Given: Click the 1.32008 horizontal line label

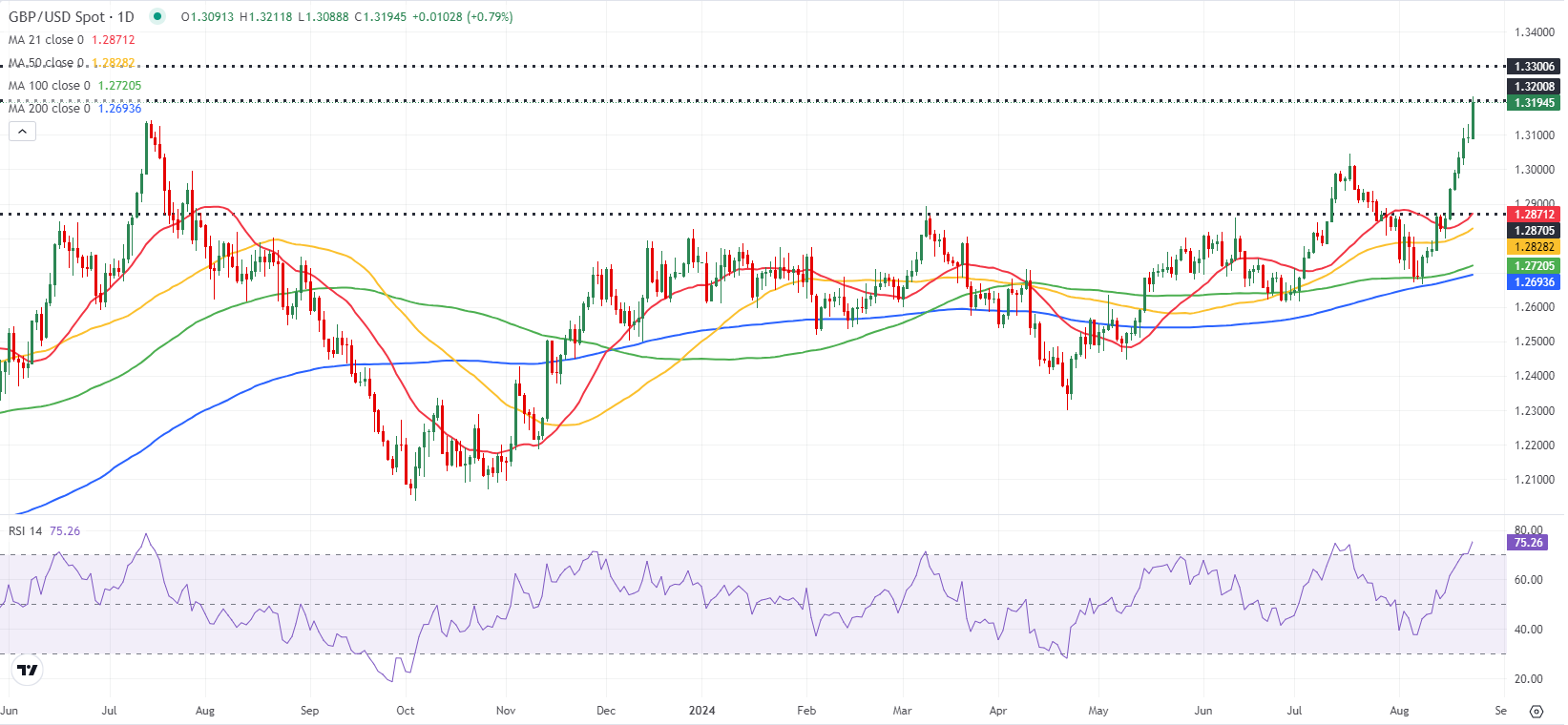Looking at the screenshot, I should point(1535,87).
